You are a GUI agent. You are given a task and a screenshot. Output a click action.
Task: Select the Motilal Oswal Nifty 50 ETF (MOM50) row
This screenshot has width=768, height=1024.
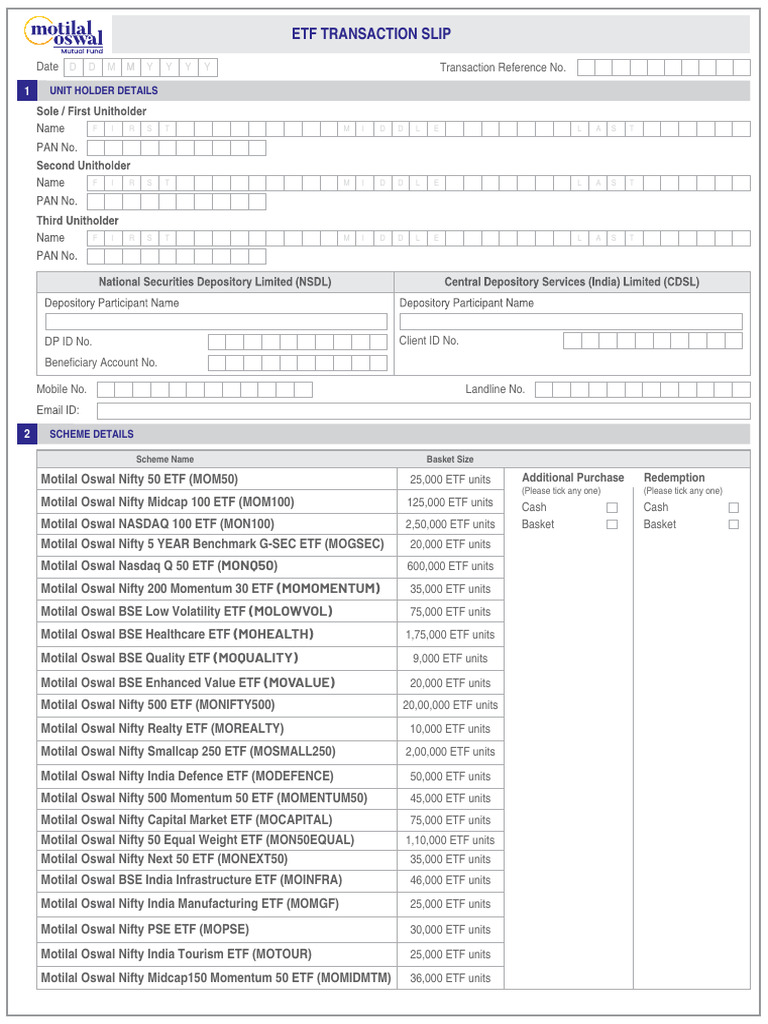(270, 479)
